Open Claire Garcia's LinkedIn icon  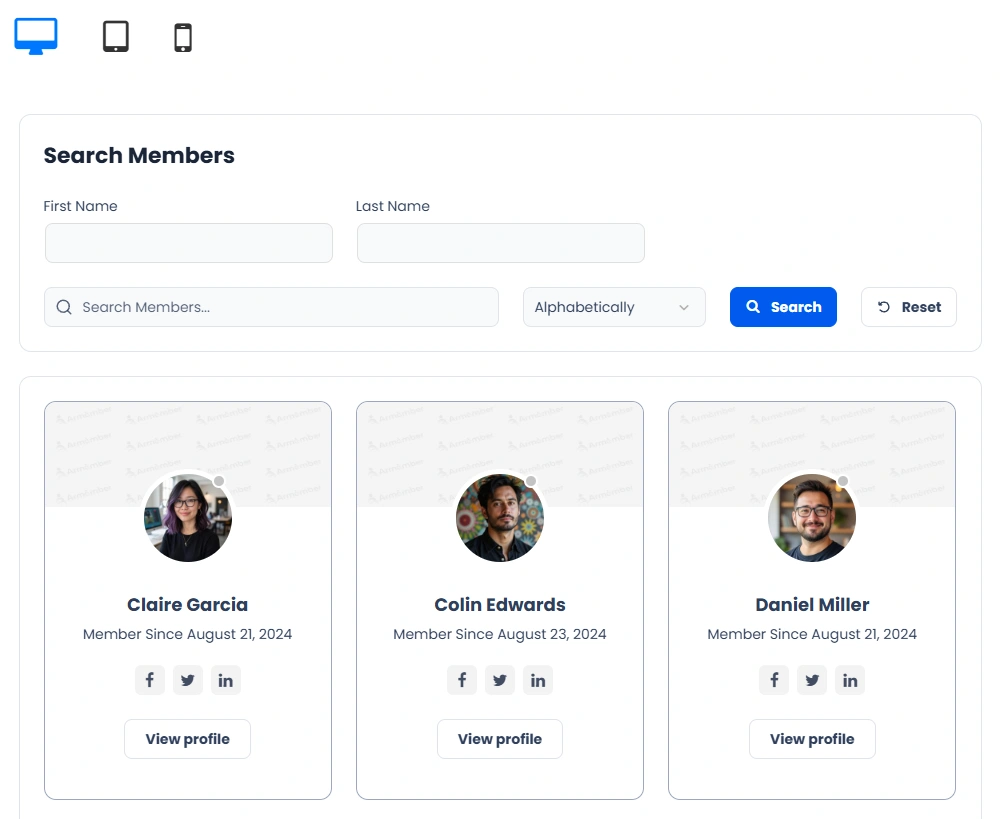pos(226,680)
